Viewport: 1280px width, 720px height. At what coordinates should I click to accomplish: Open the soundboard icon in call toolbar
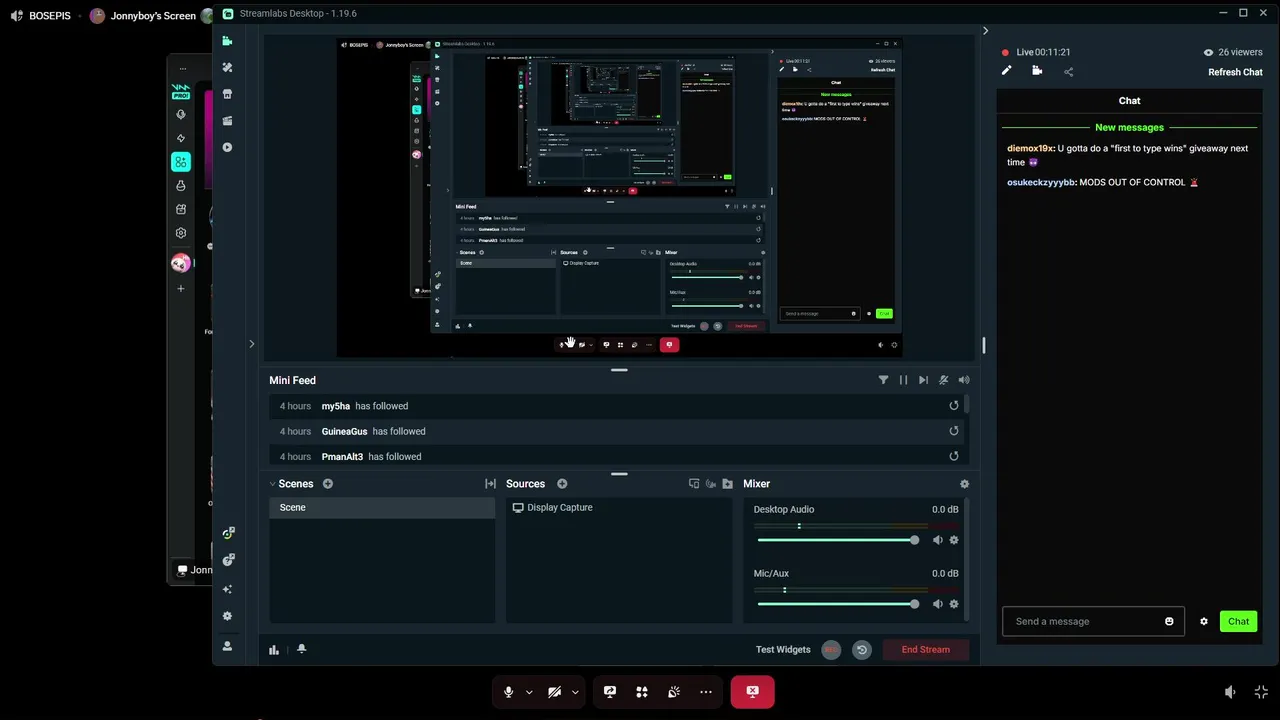[x=674, y=692]
